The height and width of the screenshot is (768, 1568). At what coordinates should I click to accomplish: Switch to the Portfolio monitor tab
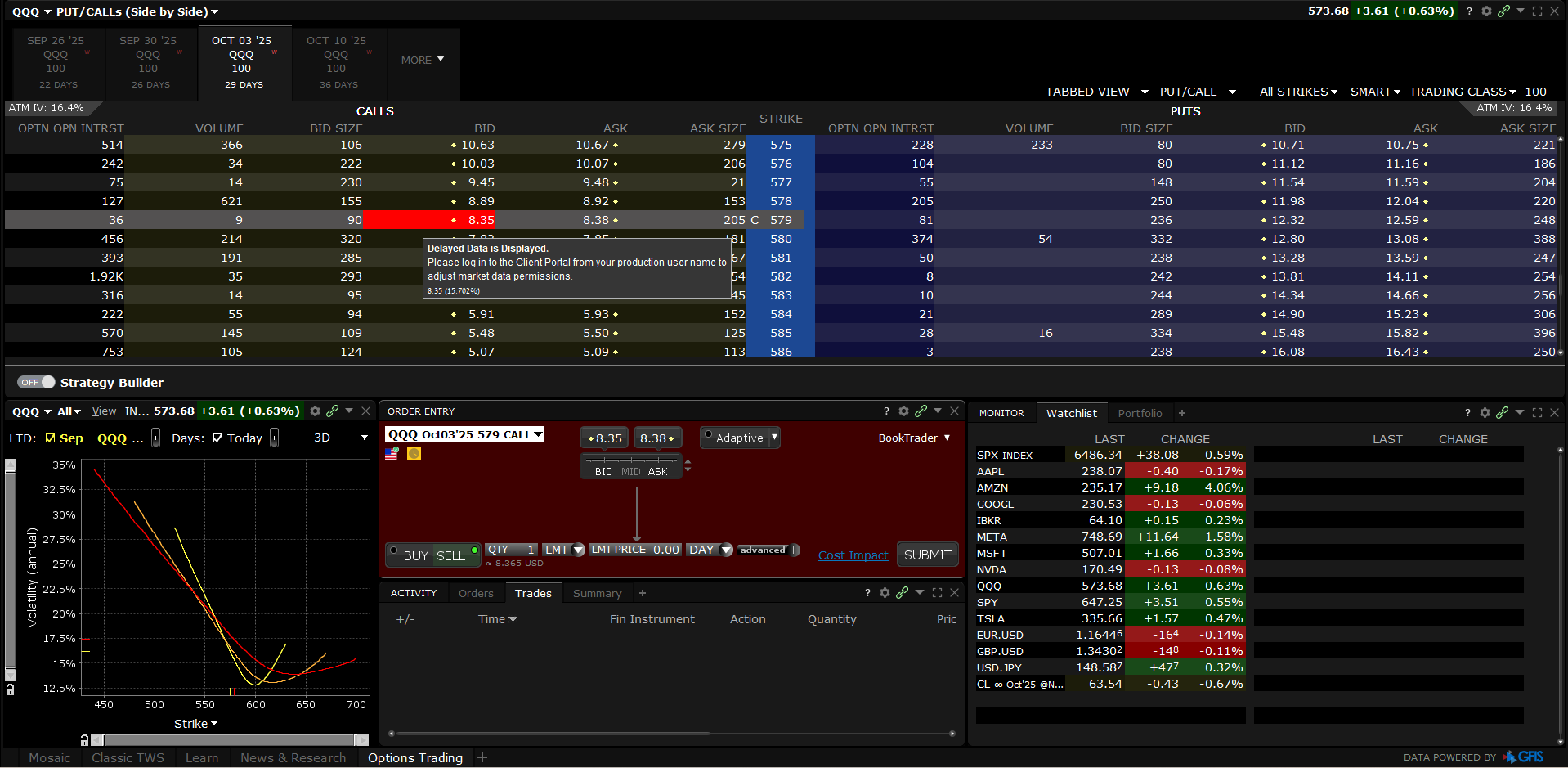[x=1140, y=413]
